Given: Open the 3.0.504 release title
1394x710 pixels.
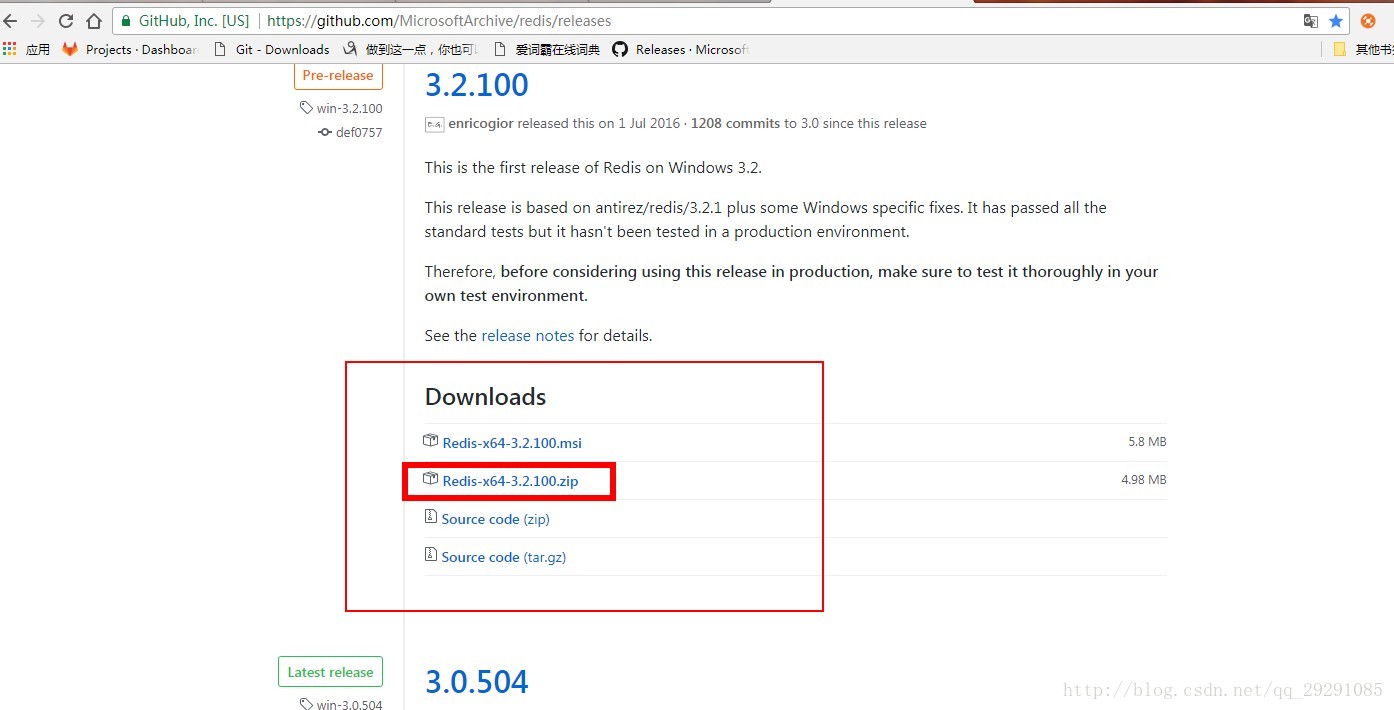Looking at the screenshot, I should click(477, 682).
